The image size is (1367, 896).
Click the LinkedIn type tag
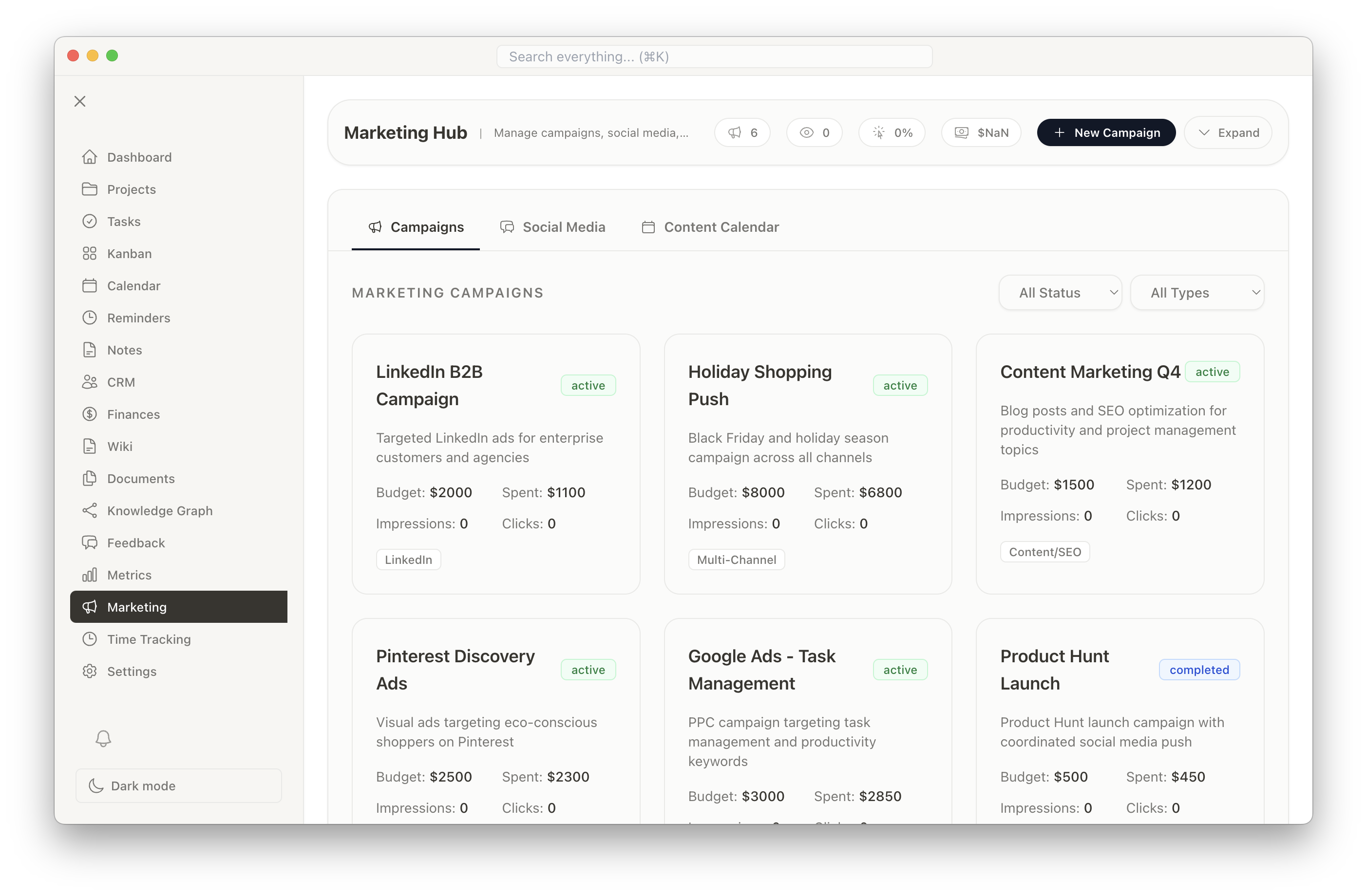(x=408, y=560)
